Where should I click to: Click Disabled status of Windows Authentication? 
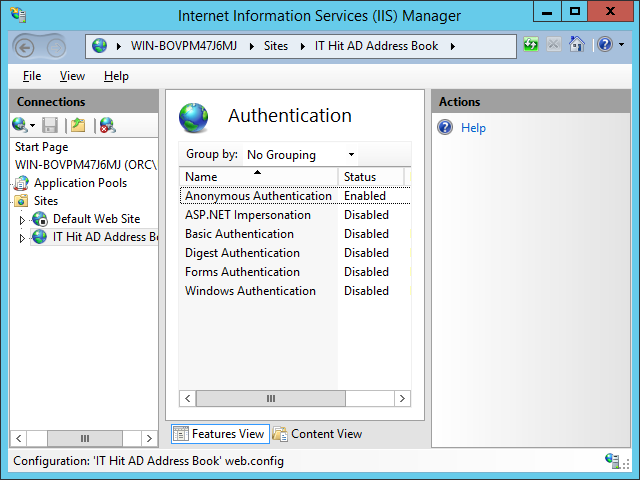pyautogui.click(x=366, y=291)
